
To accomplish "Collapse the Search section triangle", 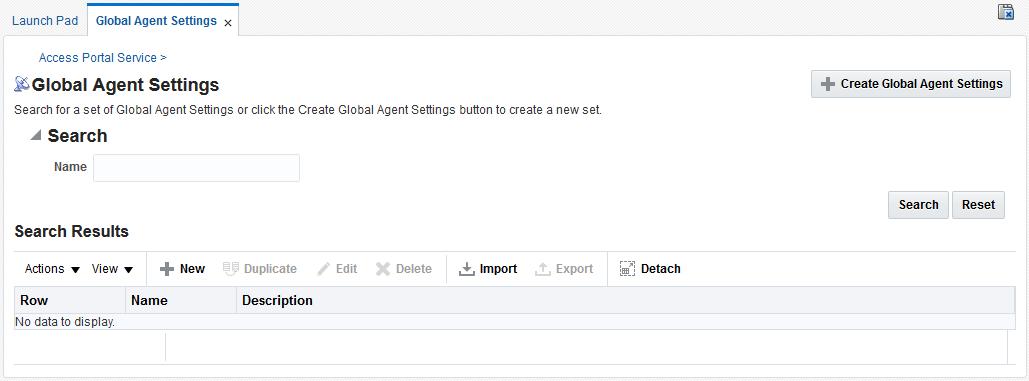I will (x=36, y=135).
